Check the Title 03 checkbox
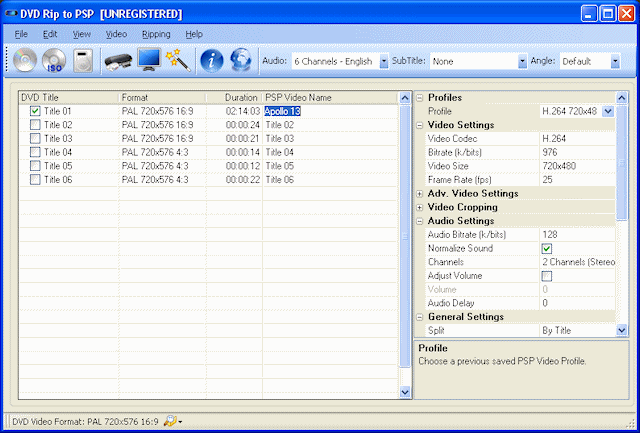 click(x=36, y=138)
